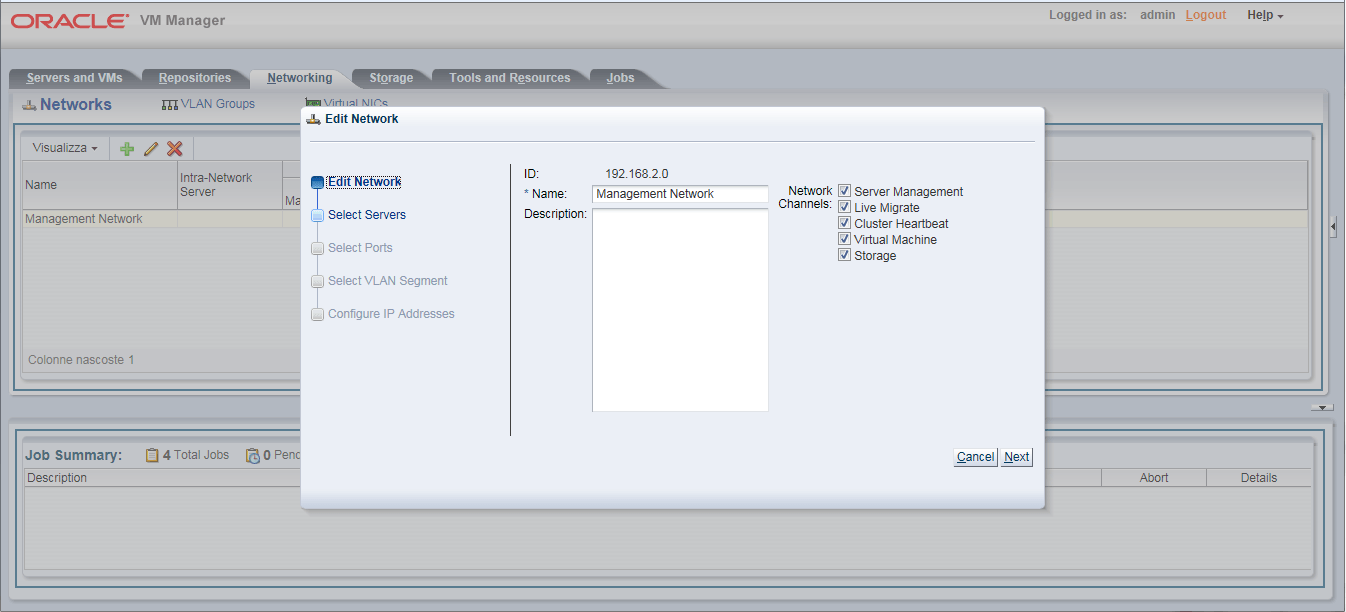Click the Edit Network dialog title icon
Viewport: 1346px width, 612px height.
tap(314, 119)
